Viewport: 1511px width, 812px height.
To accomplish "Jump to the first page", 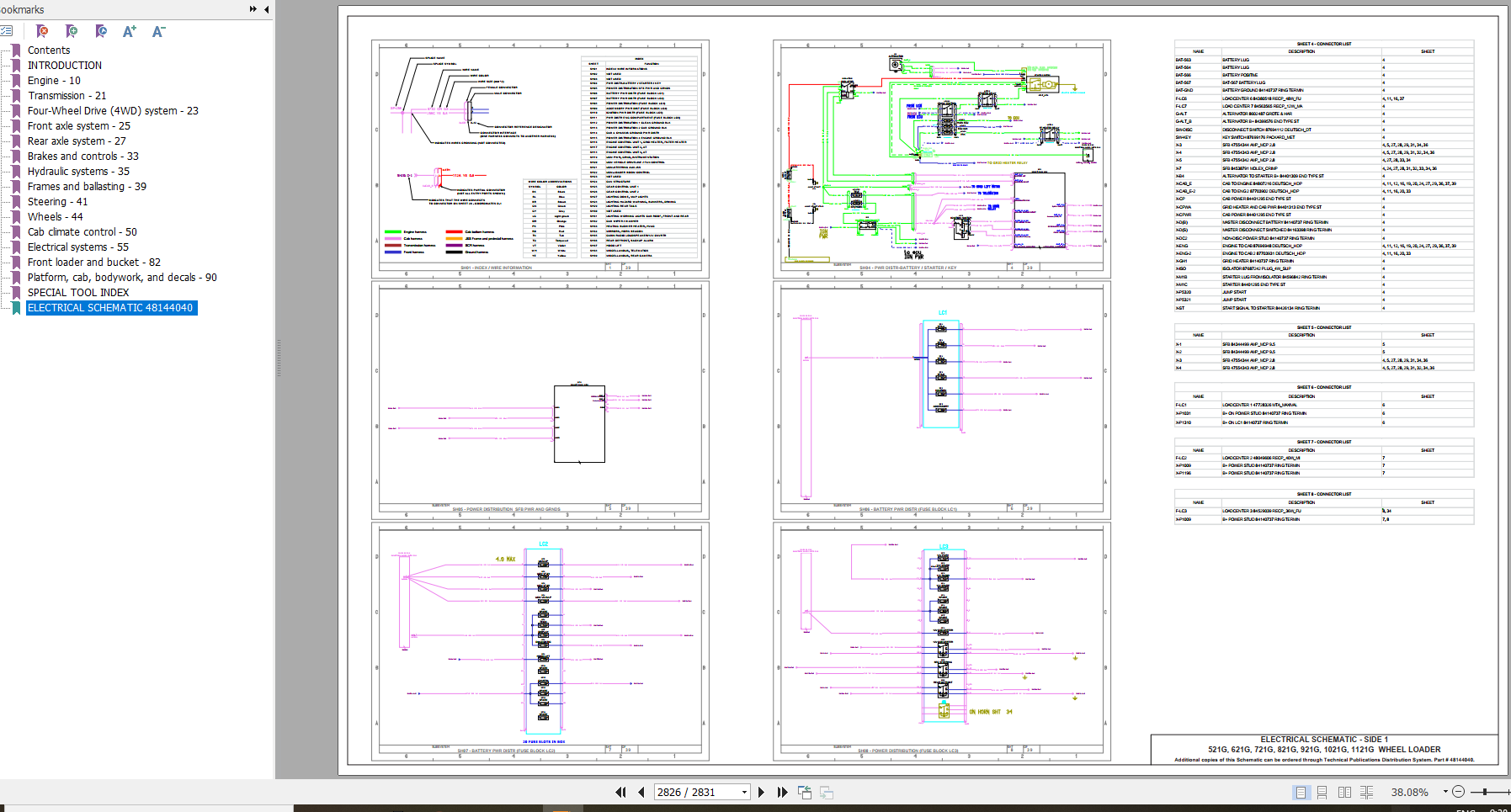I will coord(621,792).
